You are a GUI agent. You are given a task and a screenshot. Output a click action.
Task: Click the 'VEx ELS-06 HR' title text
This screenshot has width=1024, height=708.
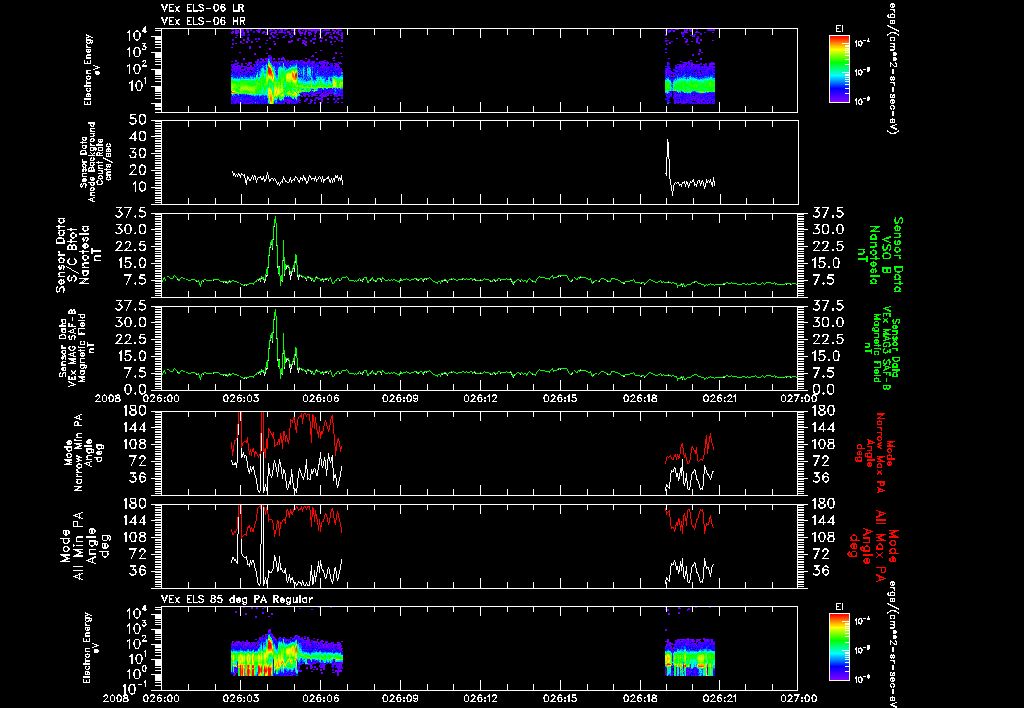coord(203,21)
